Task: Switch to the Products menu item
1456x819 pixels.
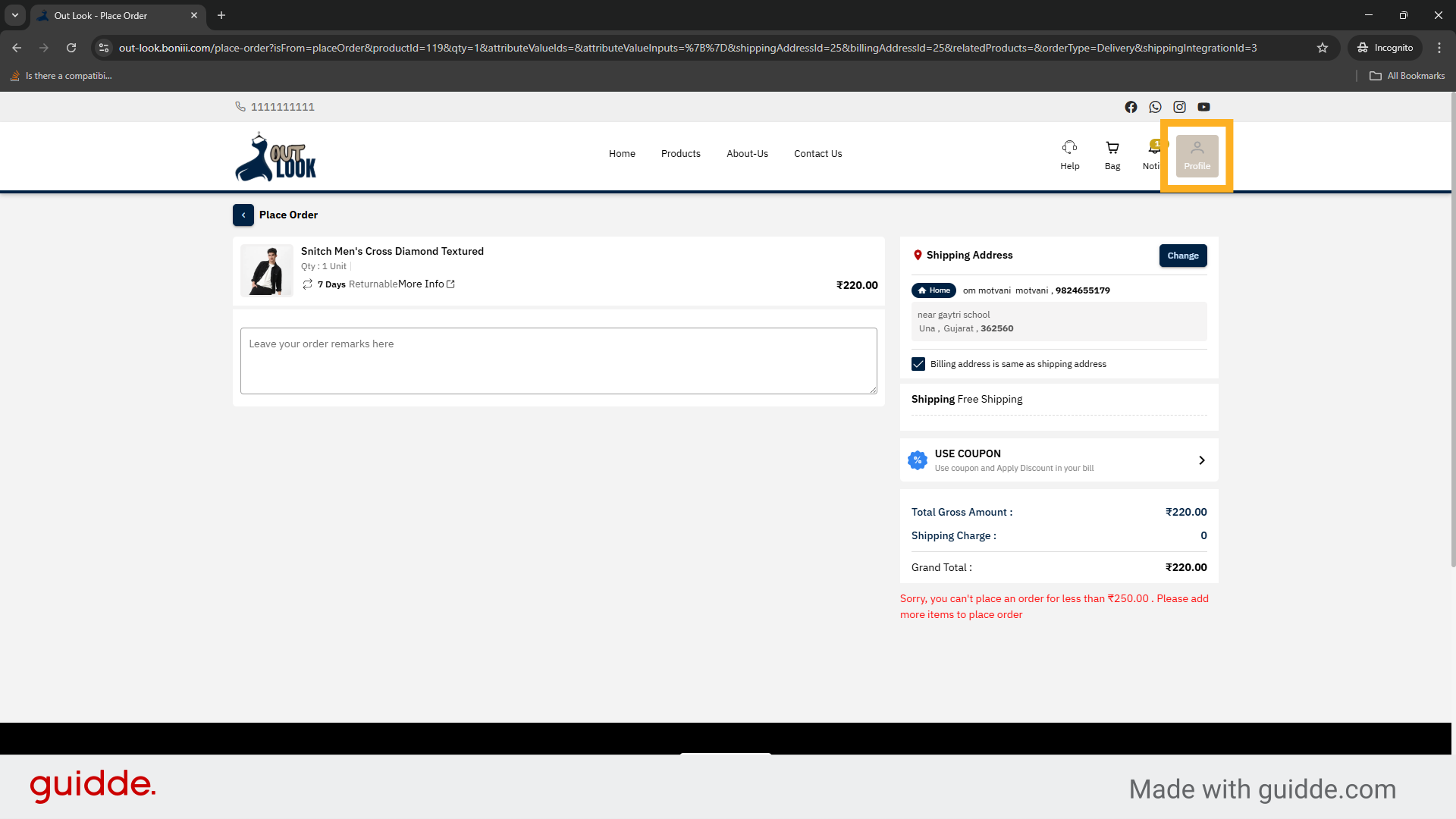Action: click(x=680, y=153)
